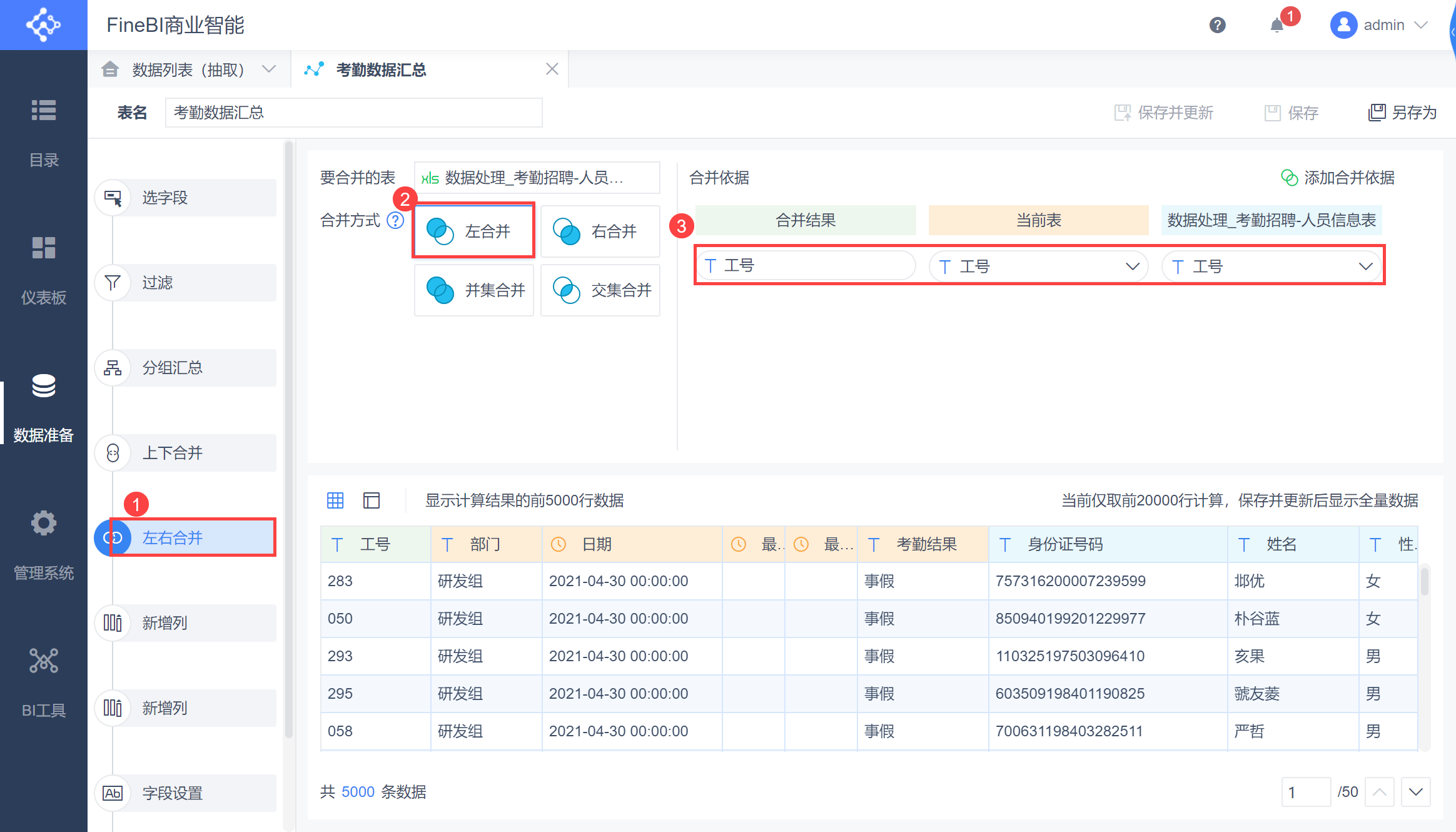Select the 右合并 merge mode
The height and width of the screenshot is (832, 1456).
pyautogui.click(x=600, y=231)
